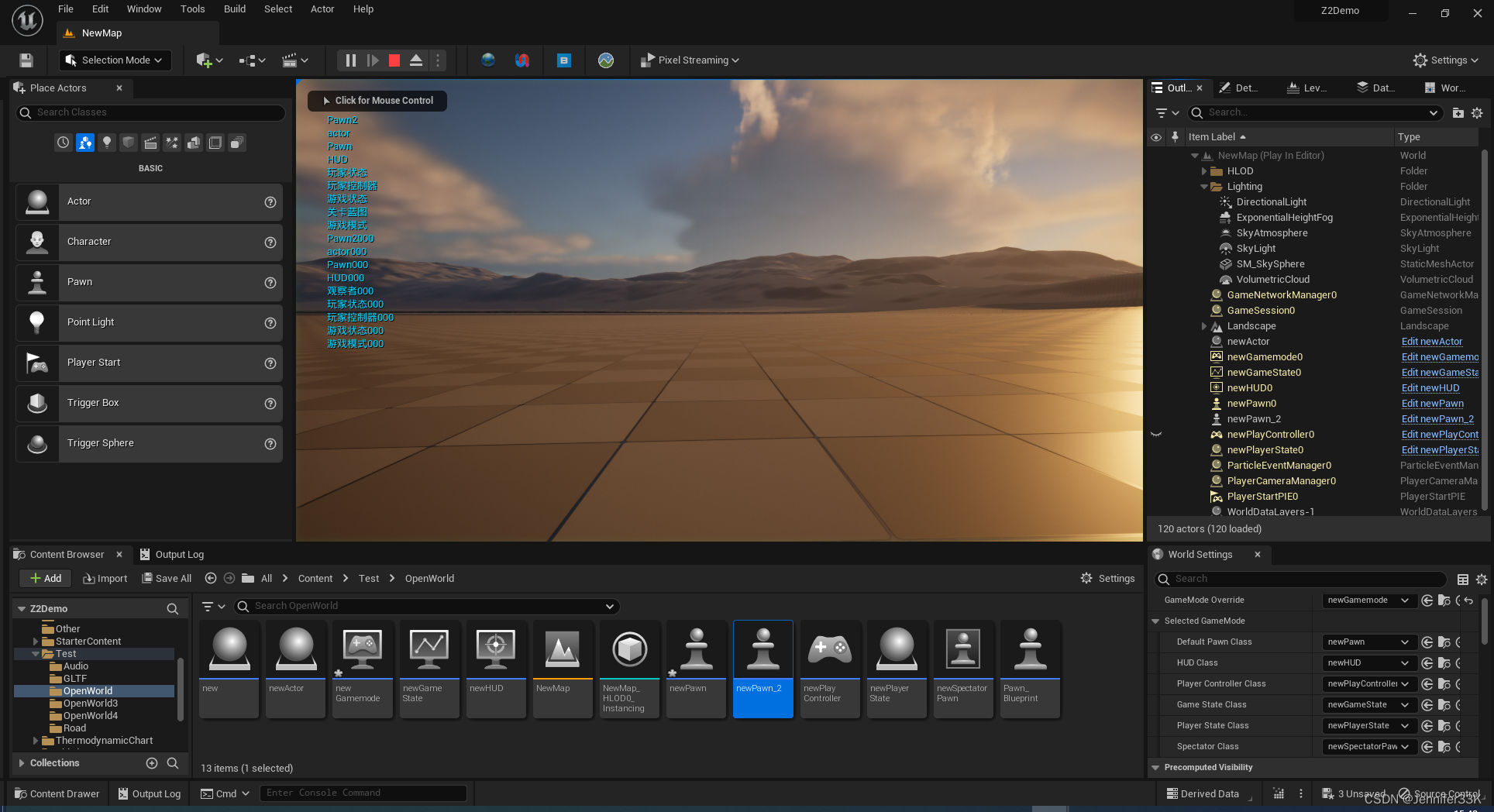Select the Visual Effects category icon
Viewport: 1494px width, 812px height.
coord(172,143)
